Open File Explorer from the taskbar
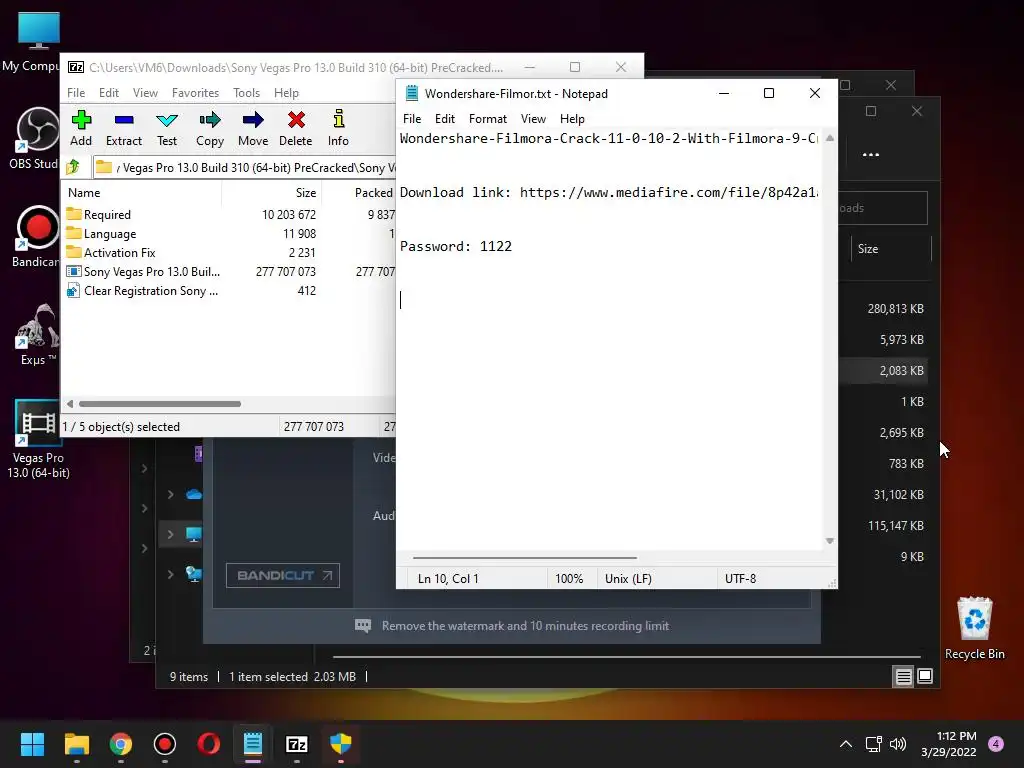The height and width of the screenshot is (768, 1024). coord(76,744)
